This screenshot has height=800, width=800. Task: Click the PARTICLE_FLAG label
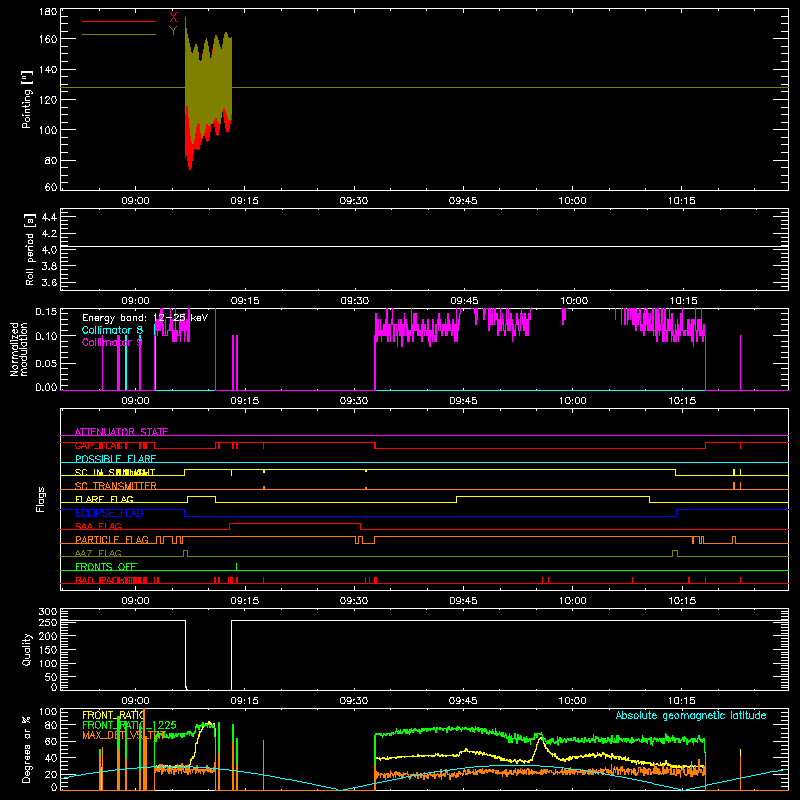(x=112, y=539)
